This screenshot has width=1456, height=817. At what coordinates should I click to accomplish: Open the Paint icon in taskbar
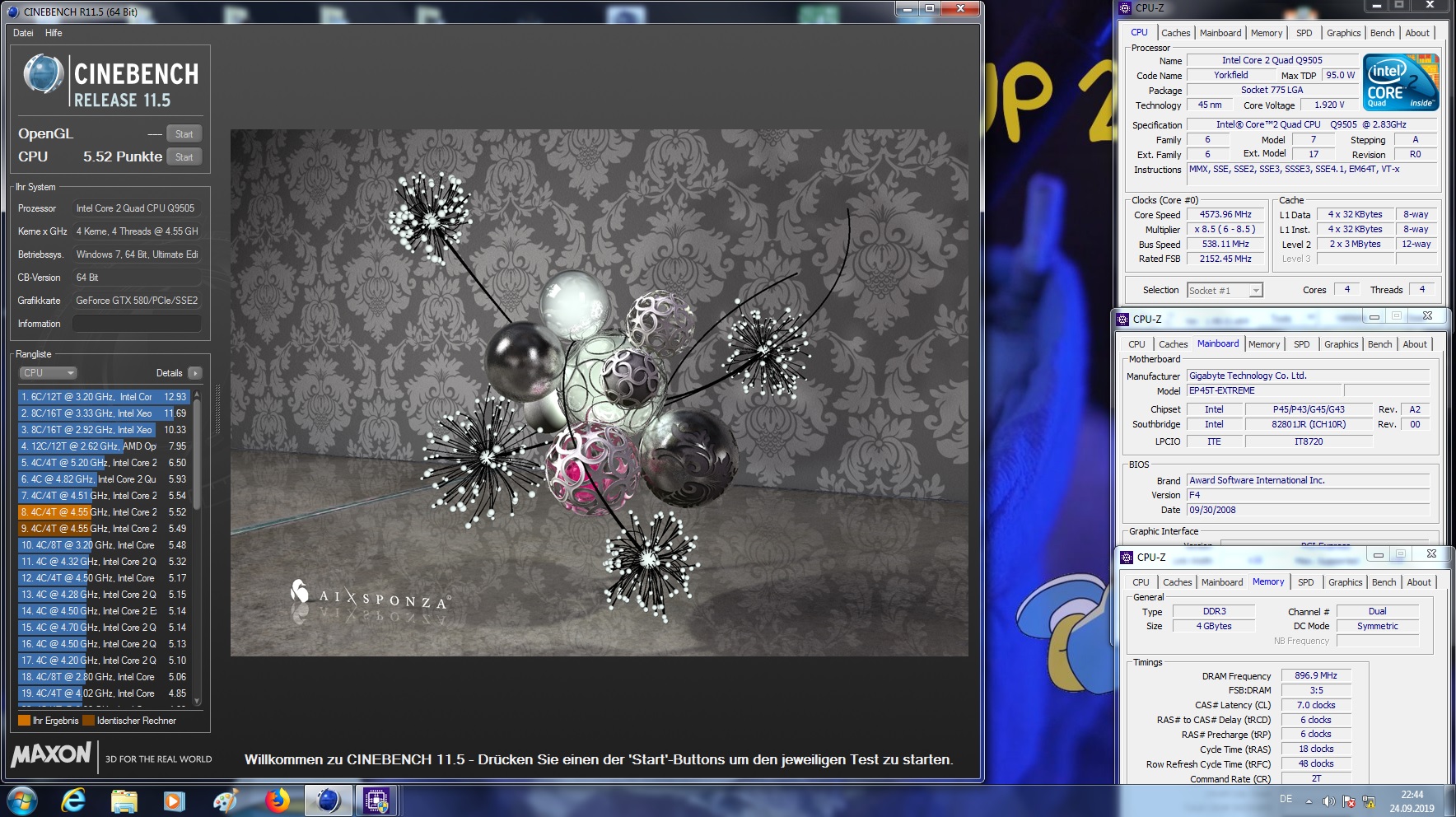[x=225, y=801]
